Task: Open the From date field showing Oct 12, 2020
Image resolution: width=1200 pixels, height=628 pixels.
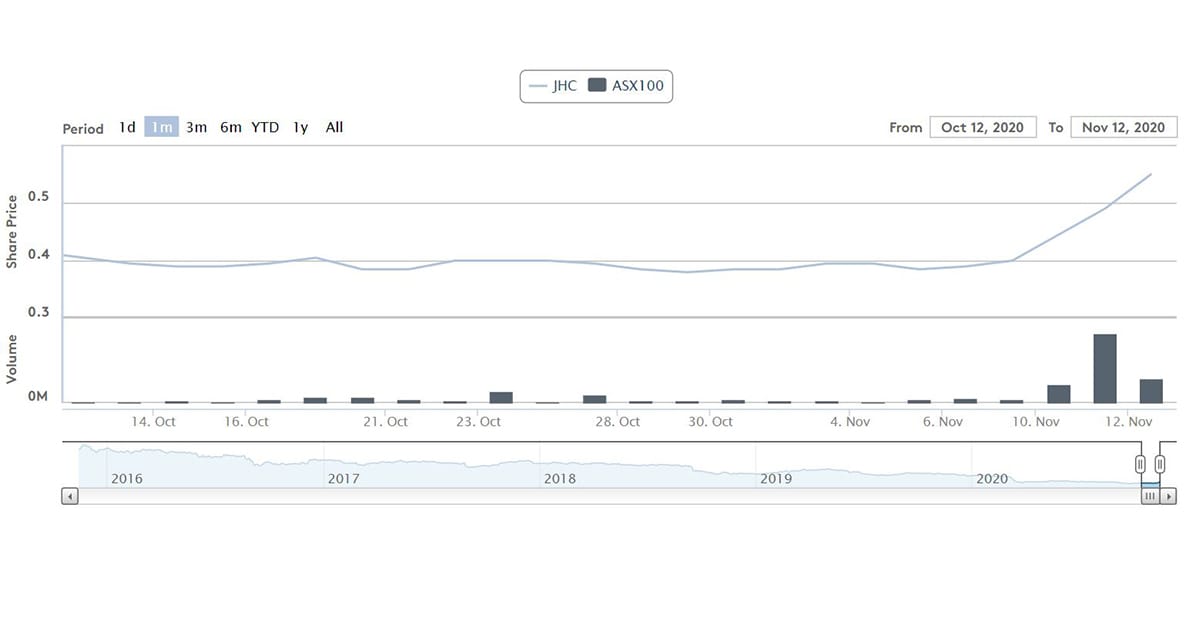Action: pyautogui.click(x=983, y=127)
